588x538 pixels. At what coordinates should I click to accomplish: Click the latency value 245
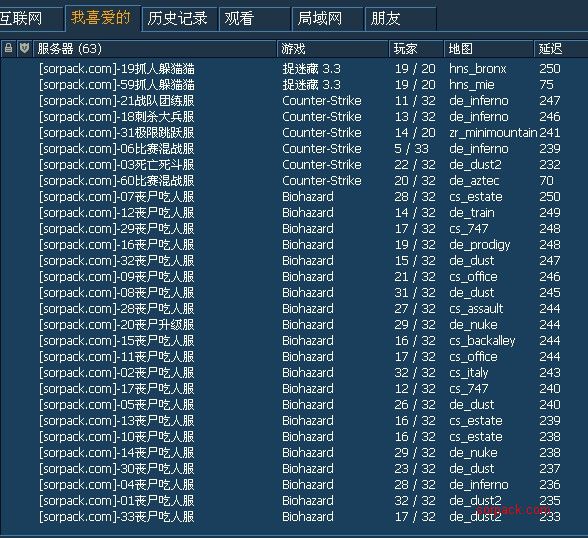point(550,293)
